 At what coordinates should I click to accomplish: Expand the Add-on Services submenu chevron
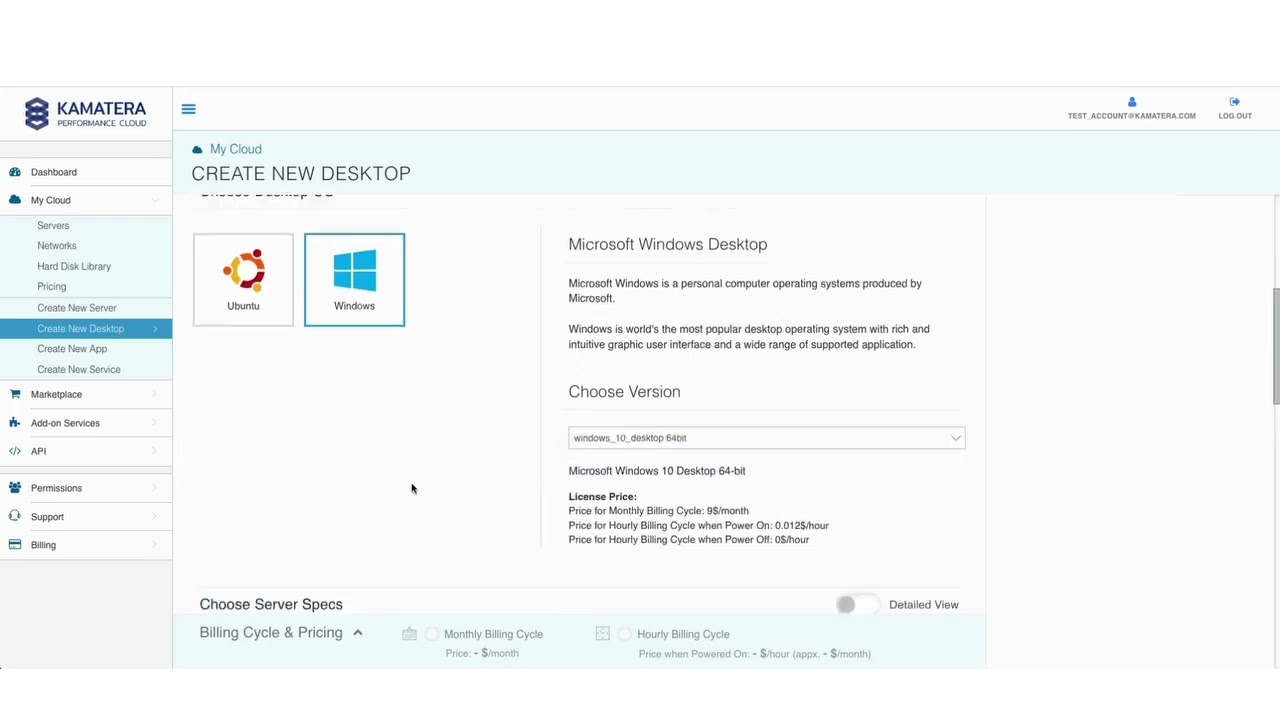(x=155, y=423)
